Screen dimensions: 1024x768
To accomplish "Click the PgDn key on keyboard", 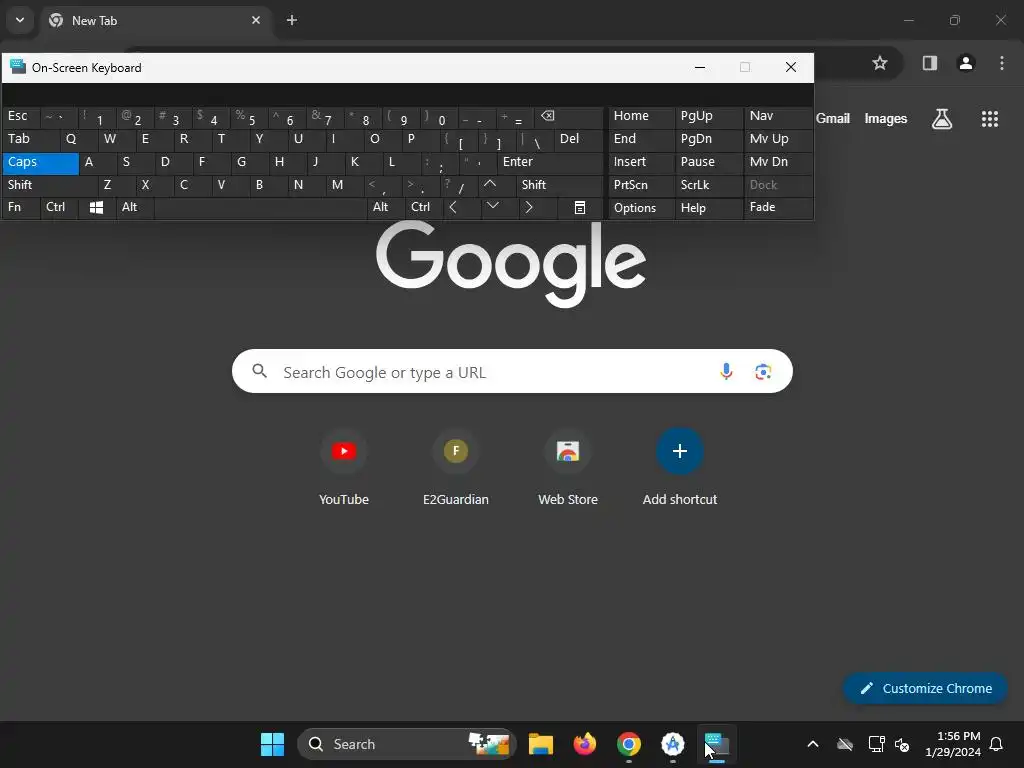I will 708,139.
